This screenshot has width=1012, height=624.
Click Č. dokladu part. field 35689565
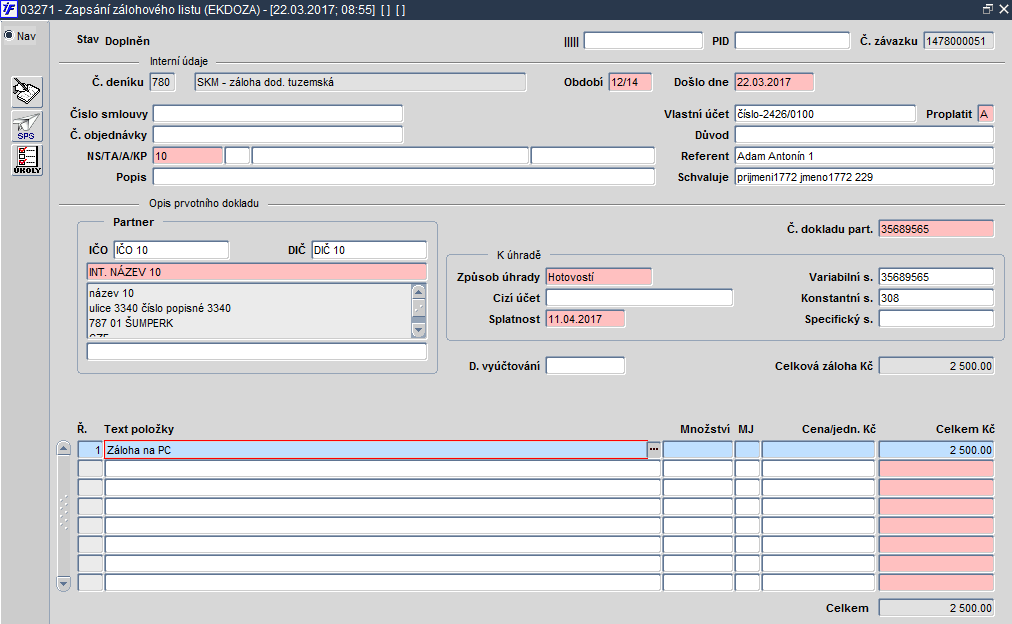(936, 228)
